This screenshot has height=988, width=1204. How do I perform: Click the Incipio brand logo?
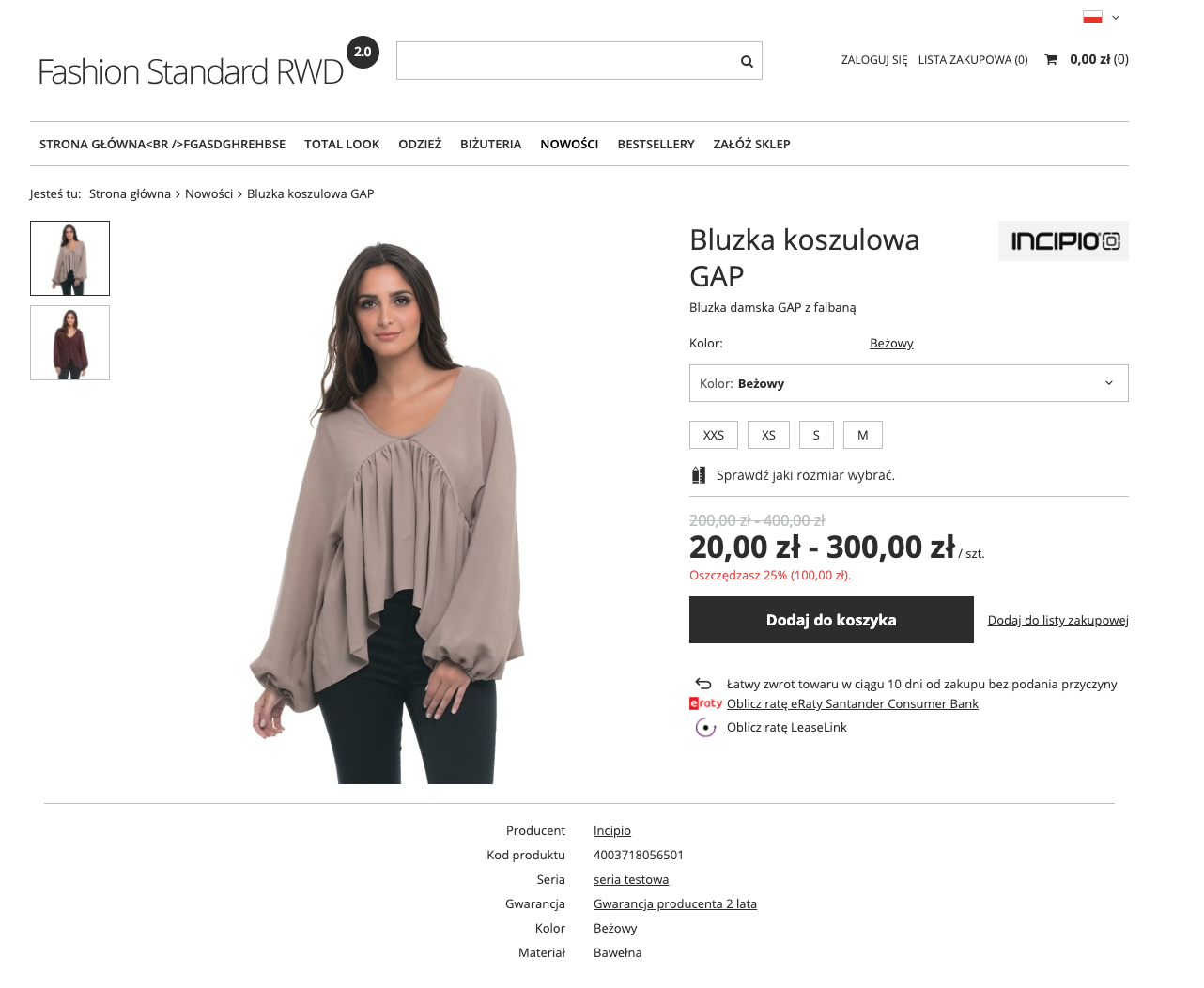pyautogui.click(x=1063, y=241)
